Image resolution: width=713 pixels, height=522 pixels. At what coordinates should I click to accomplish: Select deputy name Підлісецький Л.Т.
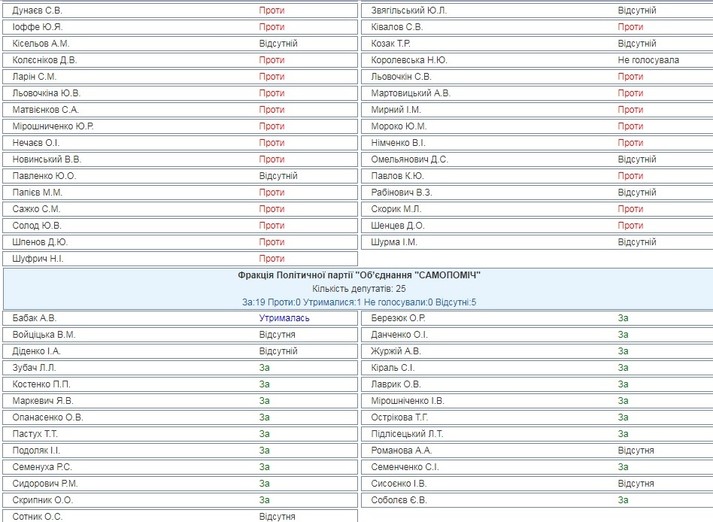[x=407, y=433]
